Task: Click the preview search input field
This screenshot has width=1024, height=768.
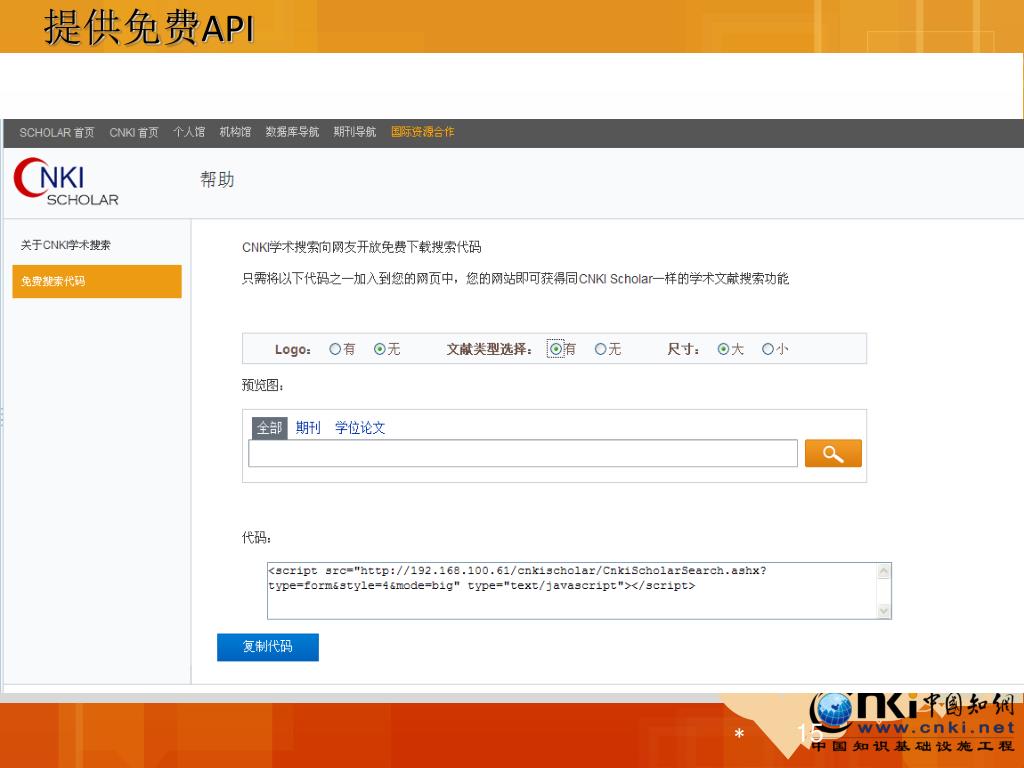Action: (x=522, y=453)
